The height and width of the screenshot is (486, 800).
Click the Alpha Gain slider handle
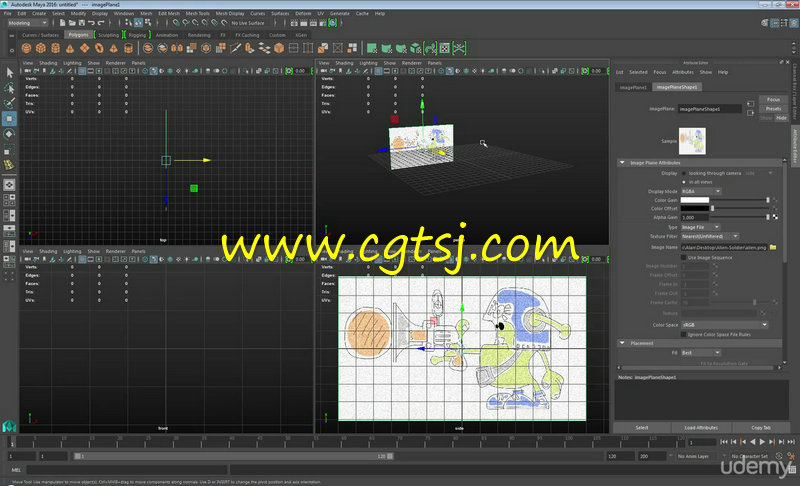tap(767, 217)
